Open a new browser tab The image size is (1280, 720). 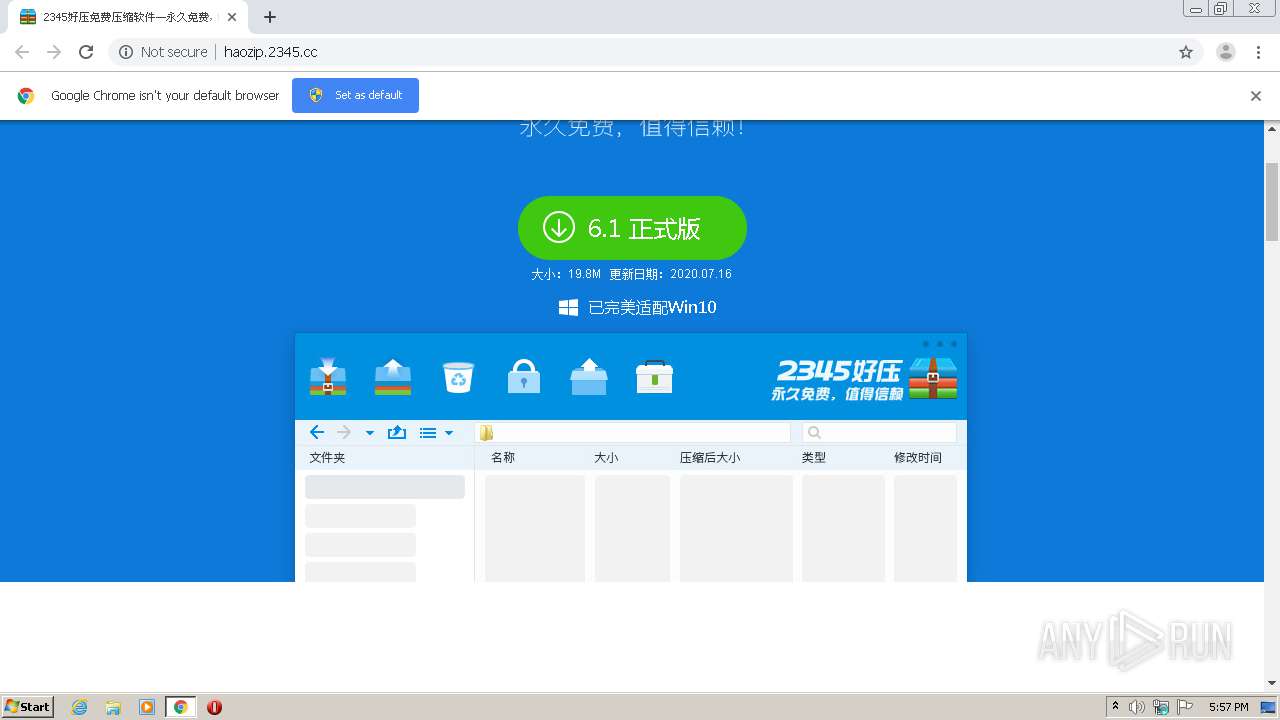tap(270, 17)
